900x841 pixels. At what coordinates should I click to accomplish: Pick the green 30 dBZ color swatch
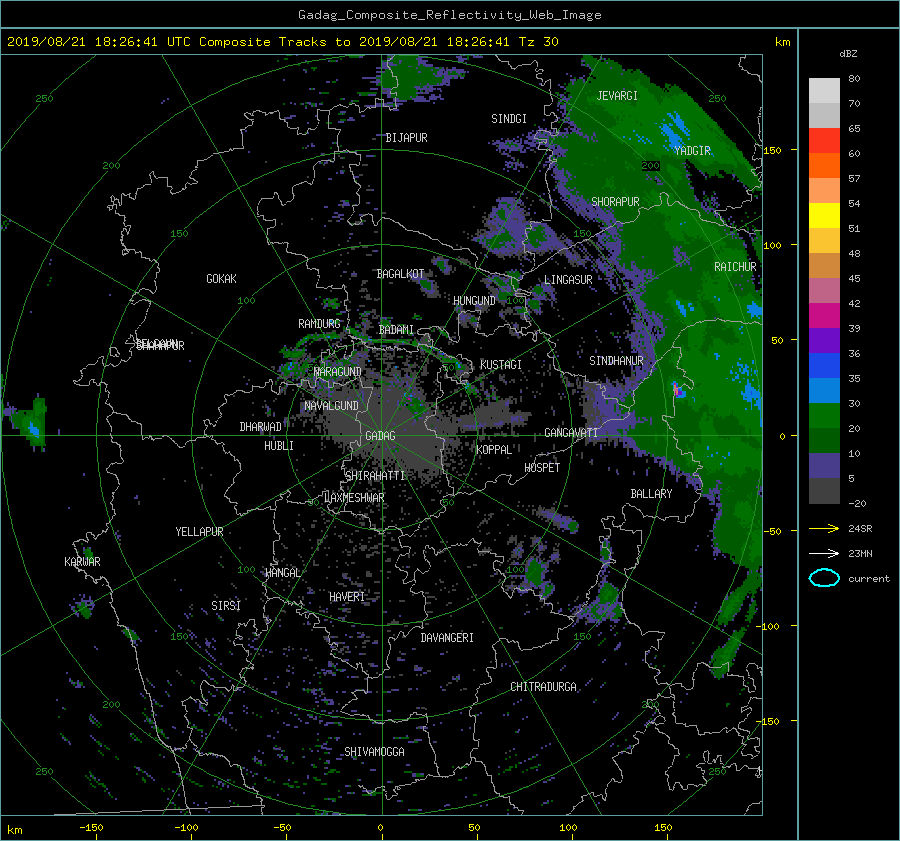(824, 415)
